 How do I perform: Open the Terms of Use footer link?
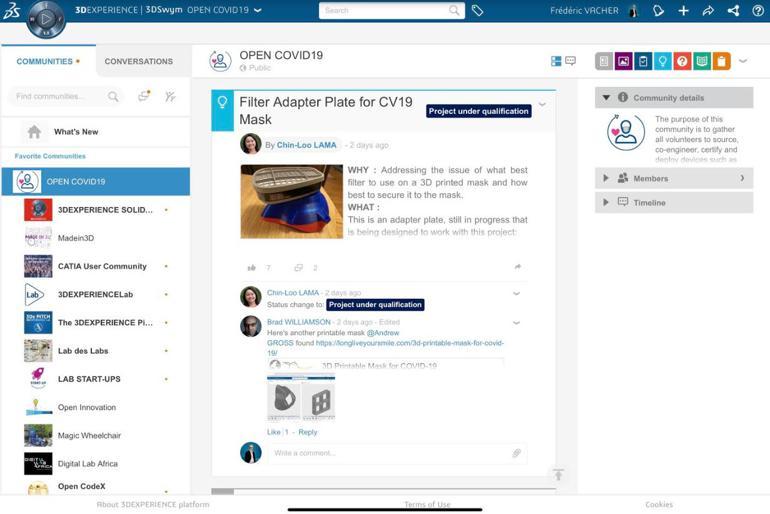point(427,504)
